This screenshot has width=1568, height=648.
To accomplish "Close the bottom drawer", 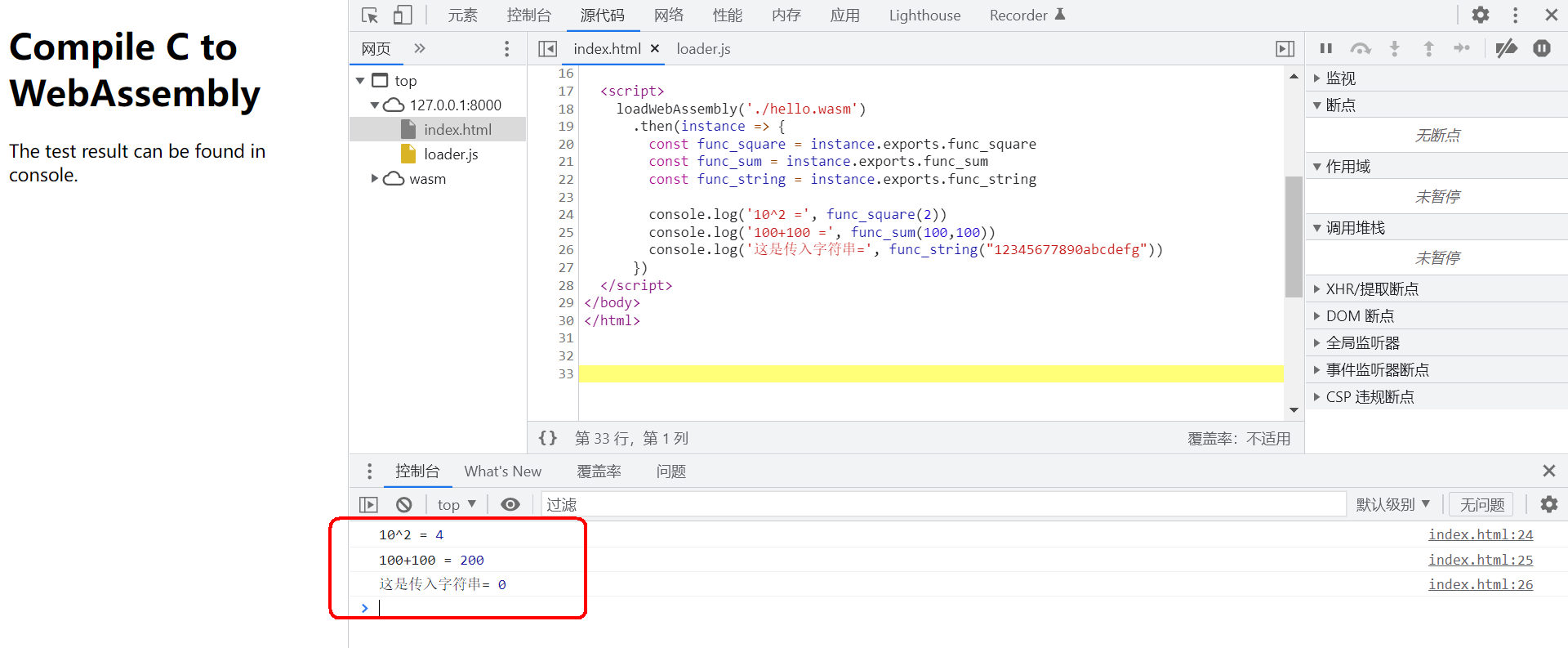I will [x=1549, y=471].
